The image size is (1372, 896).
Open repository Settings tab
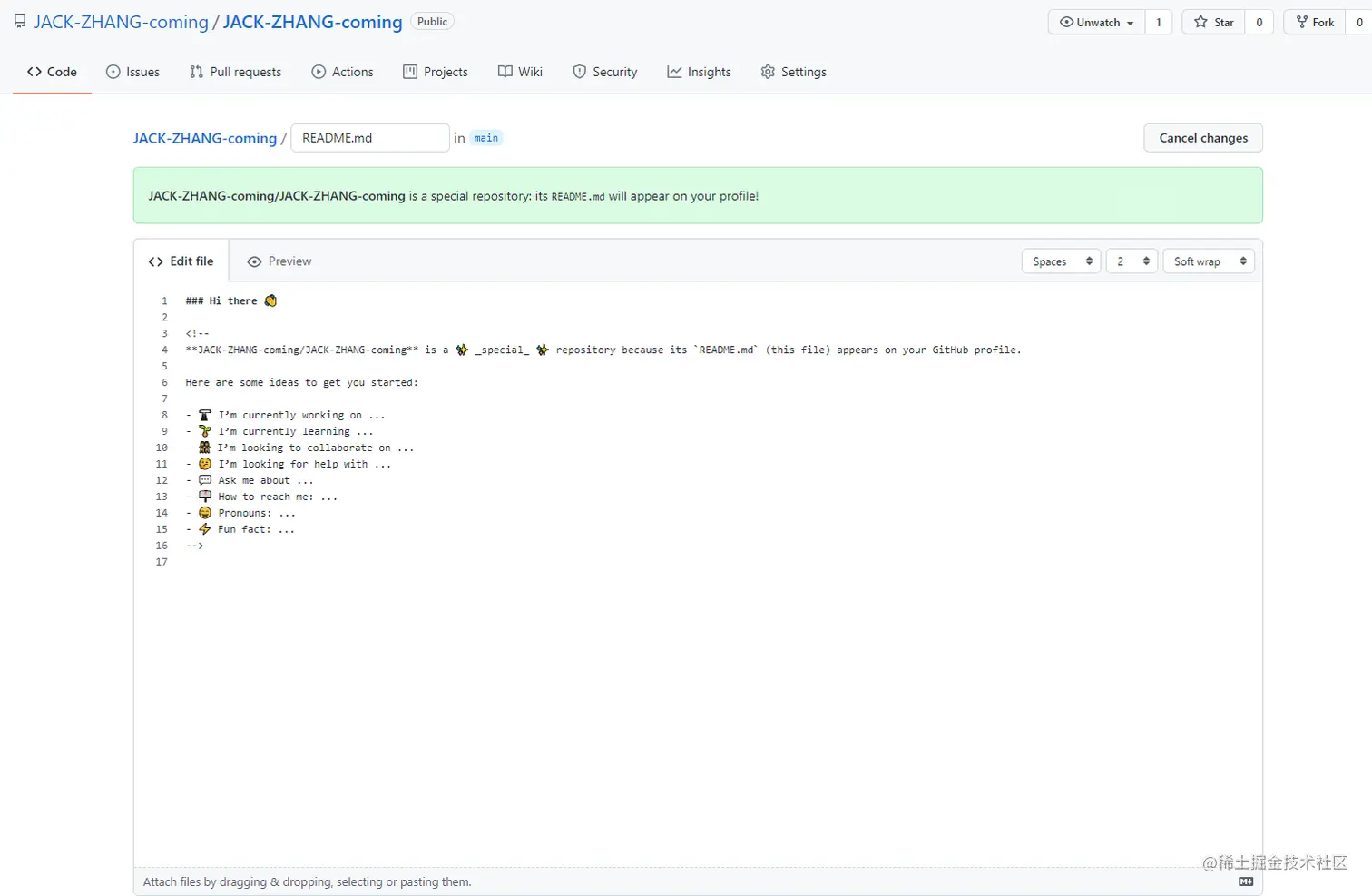793,72
